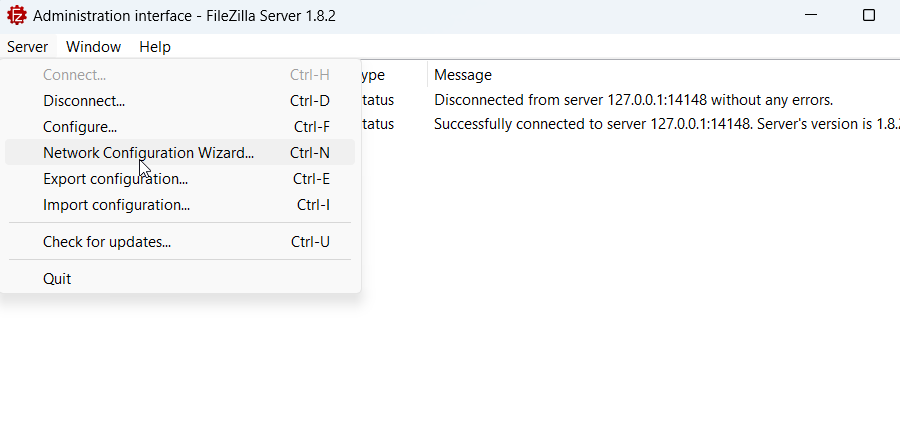Select the 'Disconnected from server' log message

(633, 100)
